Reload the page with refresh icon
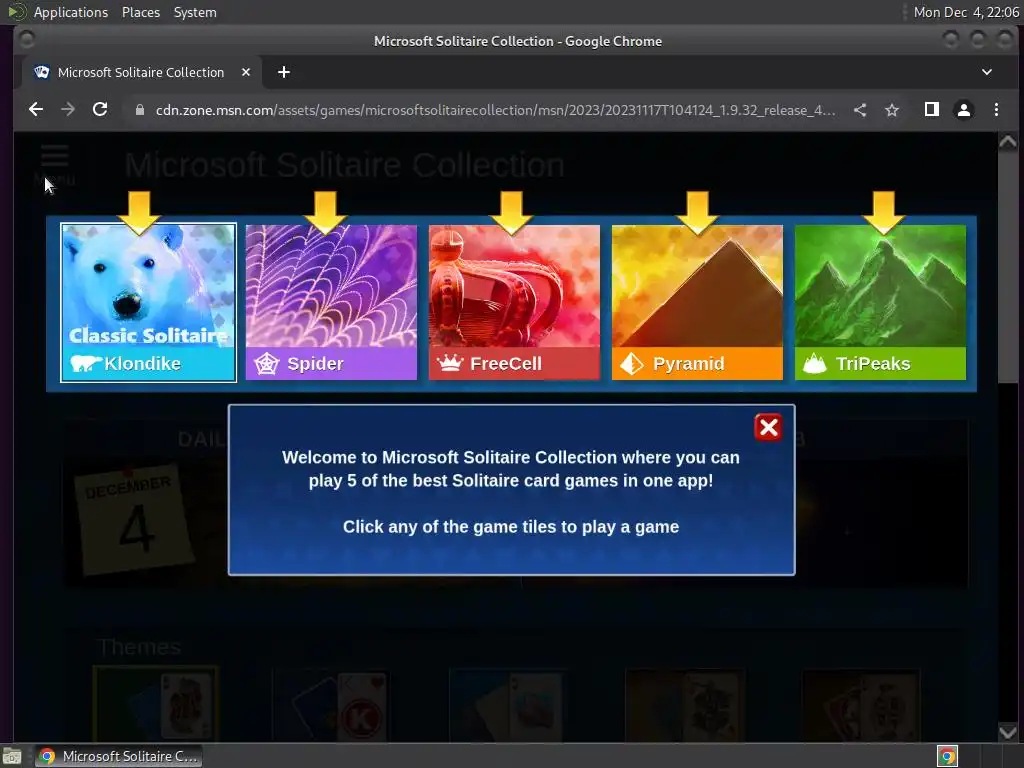 [100, 110]
